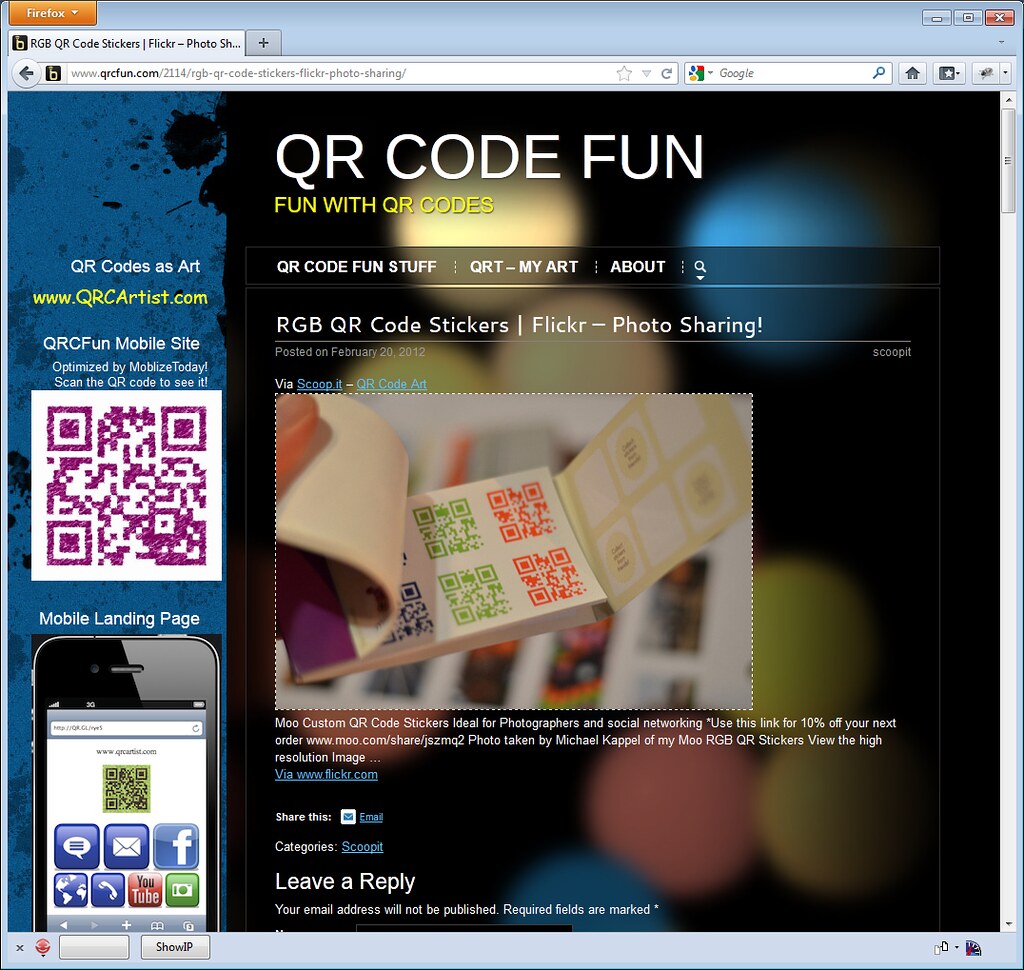Open the Scoopit category link
Viewport: 1024px width, 970px height.
[x=362, y=847]
